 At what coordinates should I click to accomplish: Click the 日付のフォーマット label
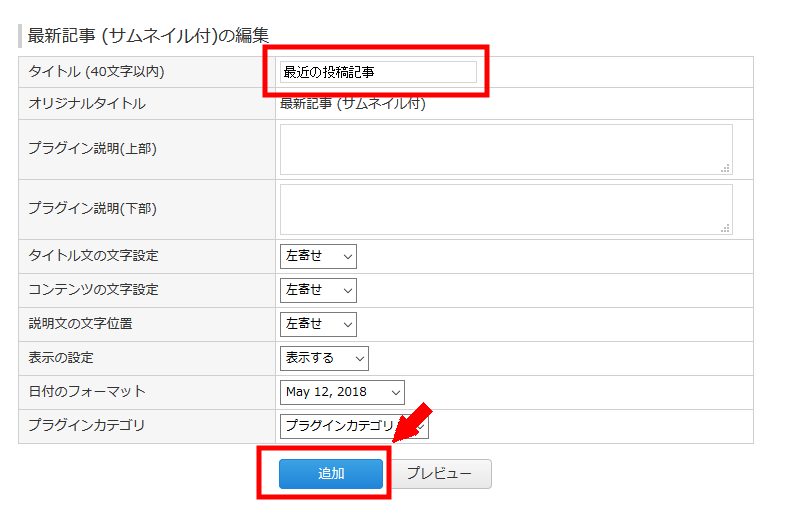pos(87,391)
